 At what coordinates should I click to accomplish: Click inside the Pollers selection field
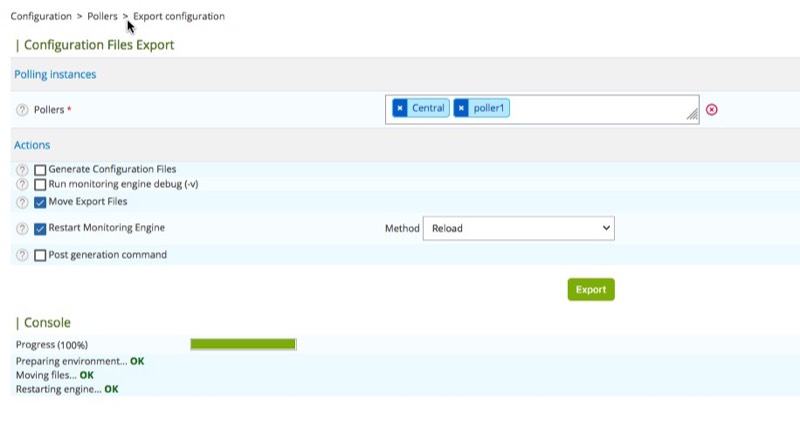click(x=600, y=108)
